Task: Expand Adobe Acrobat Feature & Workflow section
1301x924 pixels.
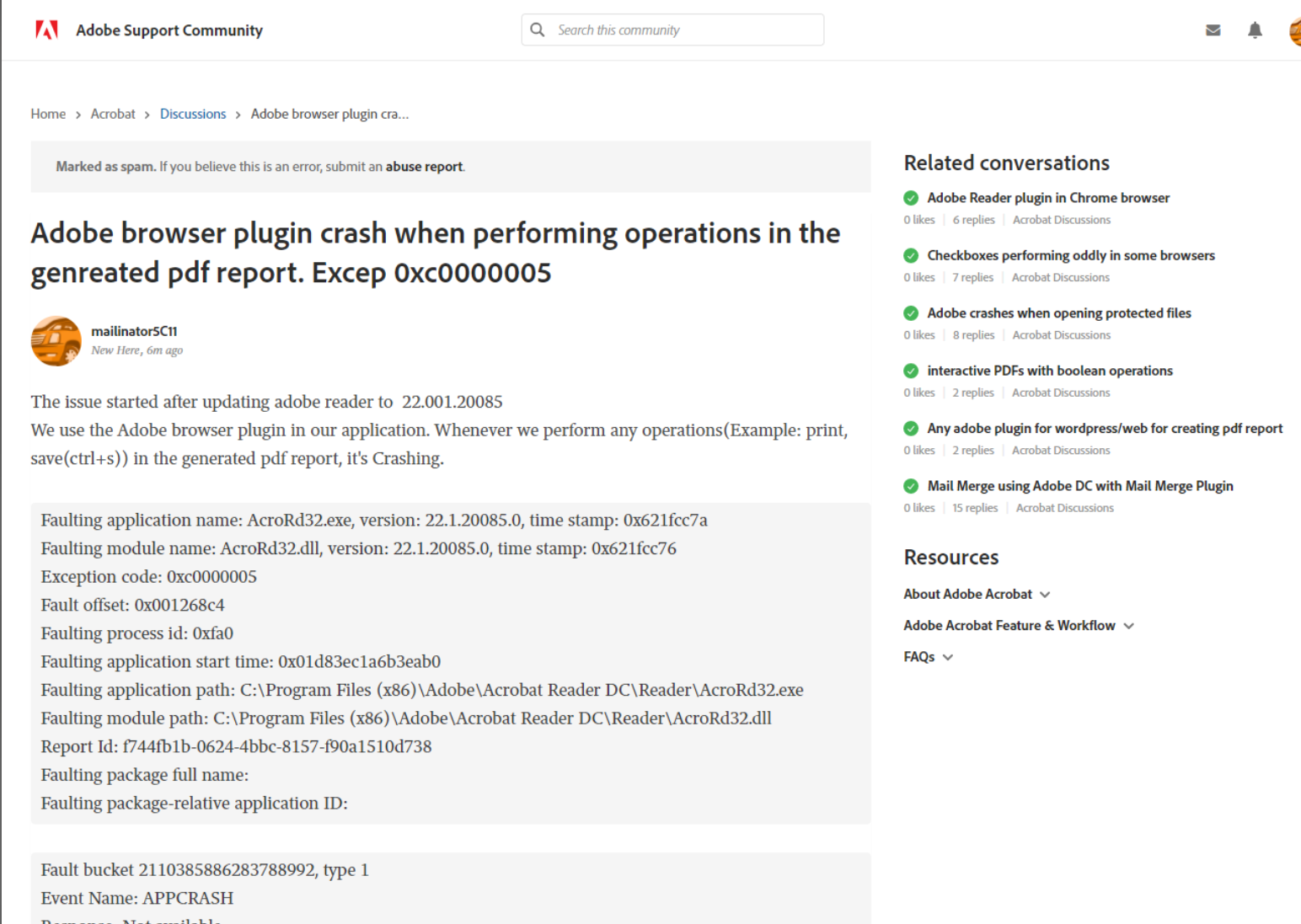Action: (1019, 625)
